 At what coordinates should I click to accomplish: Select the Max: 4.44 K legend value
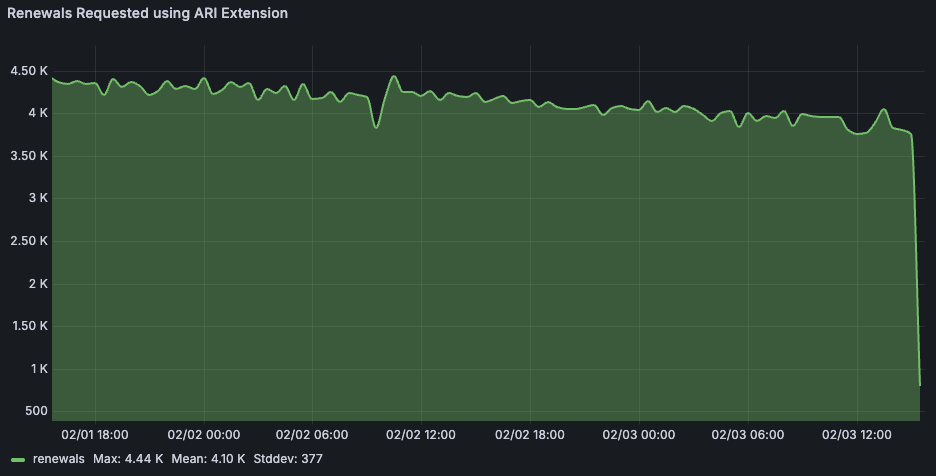[x=129, y=458]
